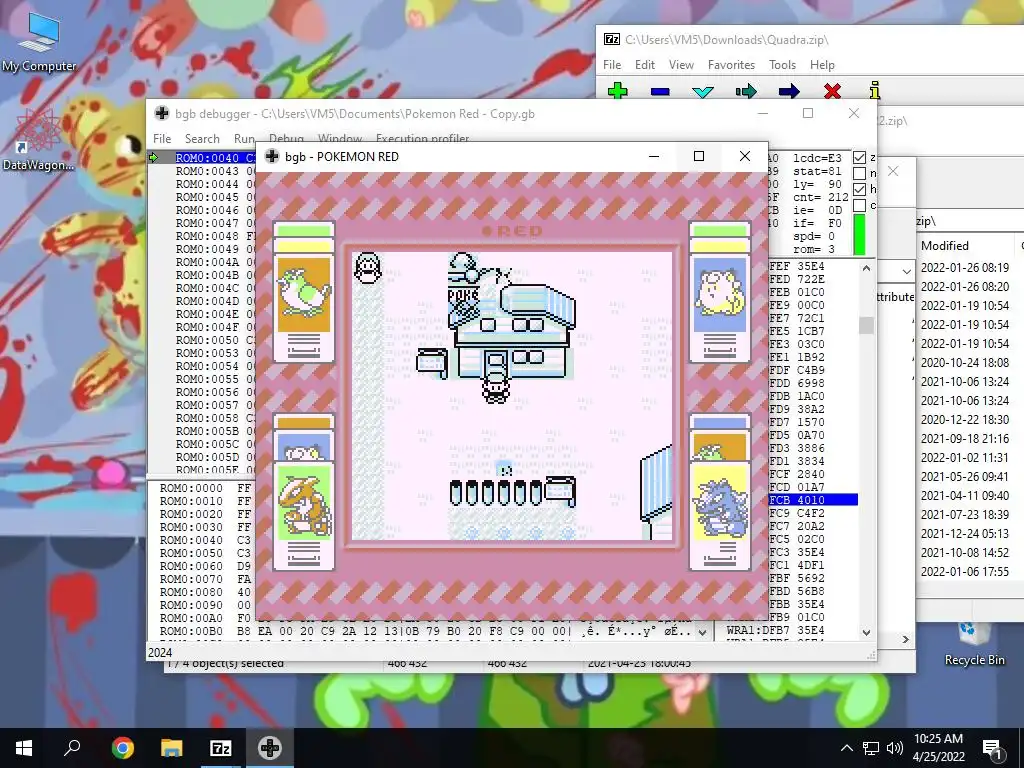This screenshot has width=1024, height=768.
Task: Open the Windows Start menu
Action: (x=24, y=748)
